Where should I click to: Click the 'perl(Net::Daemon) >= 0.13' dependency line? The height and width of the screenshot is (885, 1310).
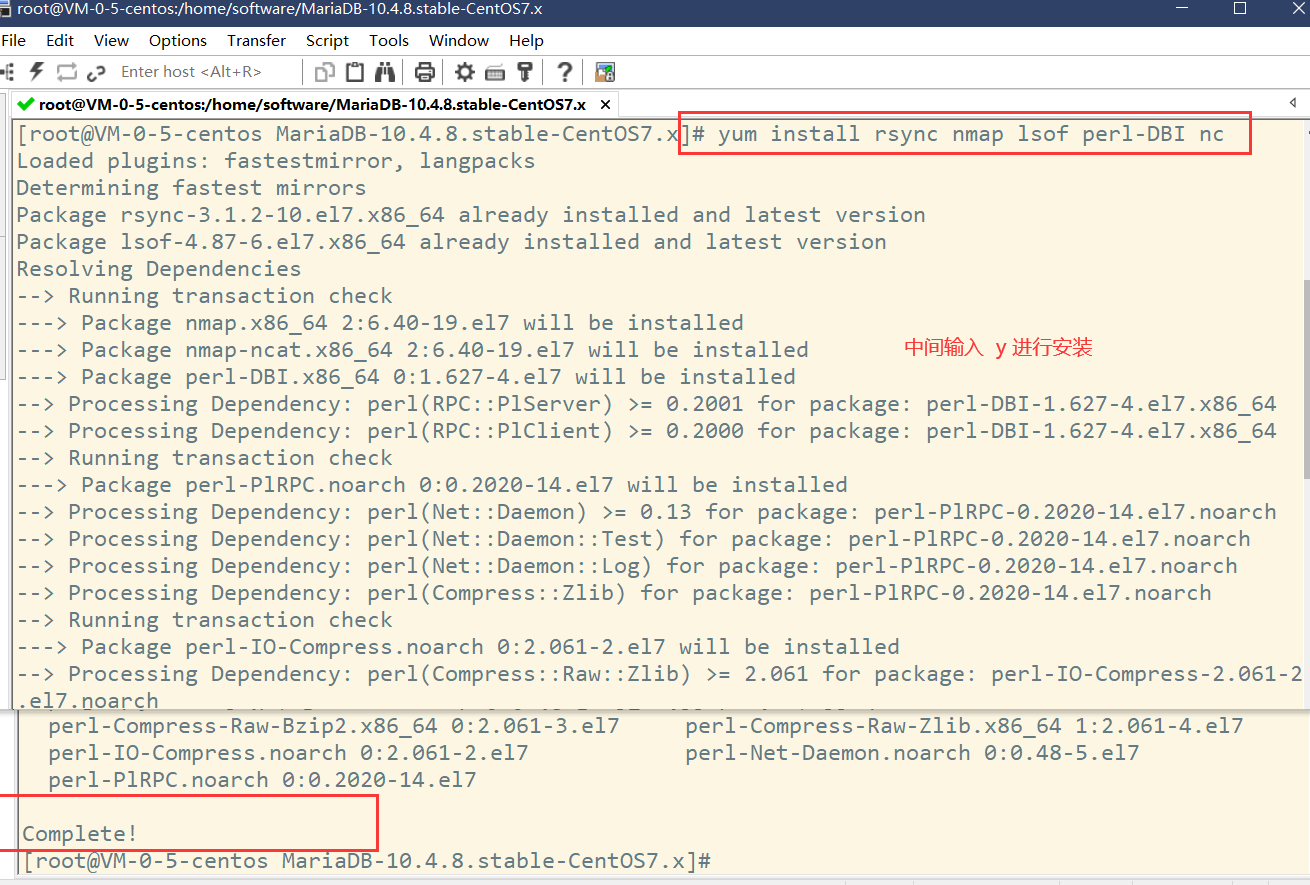tap(647, 512)
